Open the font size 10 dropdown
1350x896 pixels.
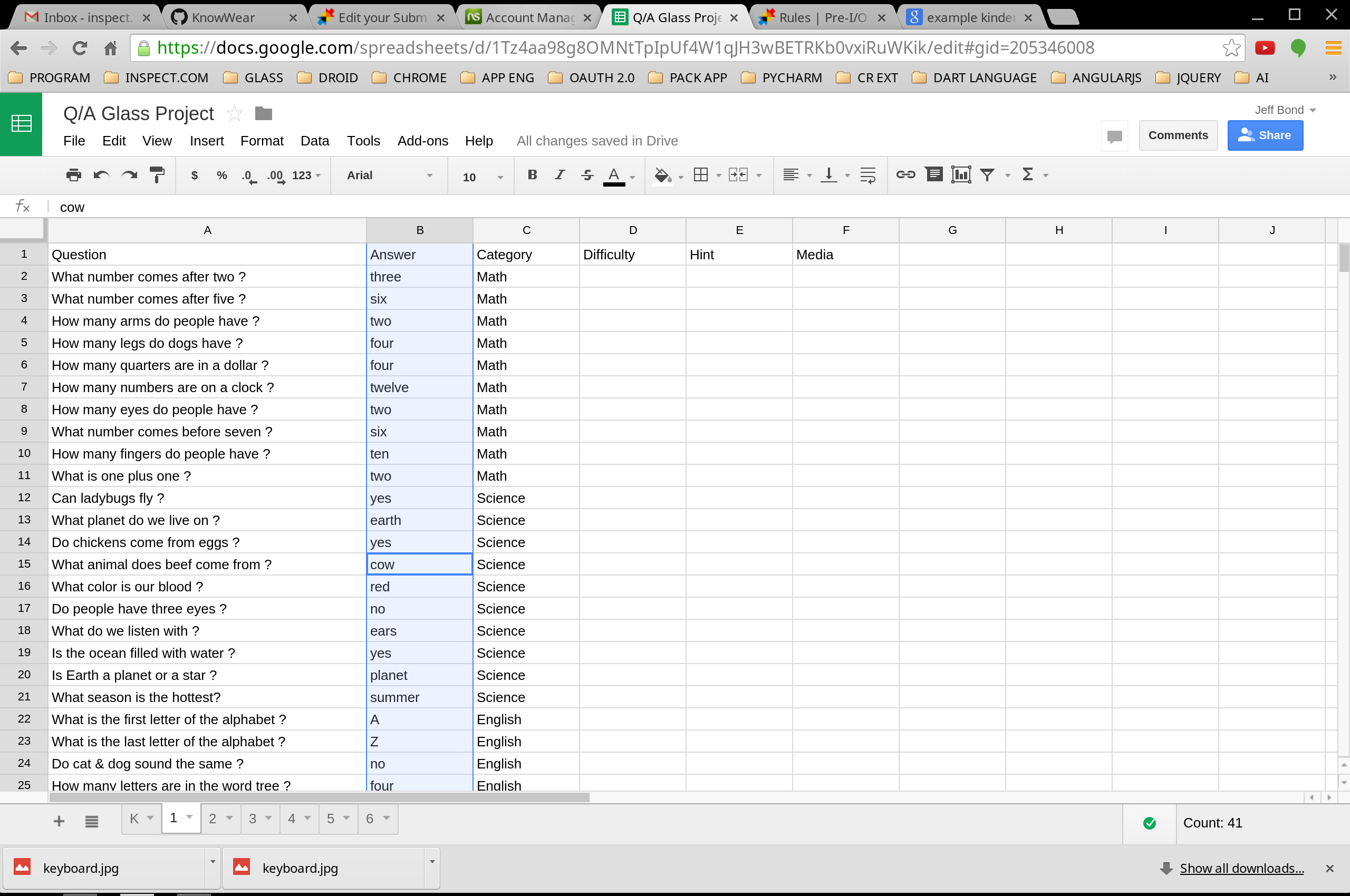(482, 177)
